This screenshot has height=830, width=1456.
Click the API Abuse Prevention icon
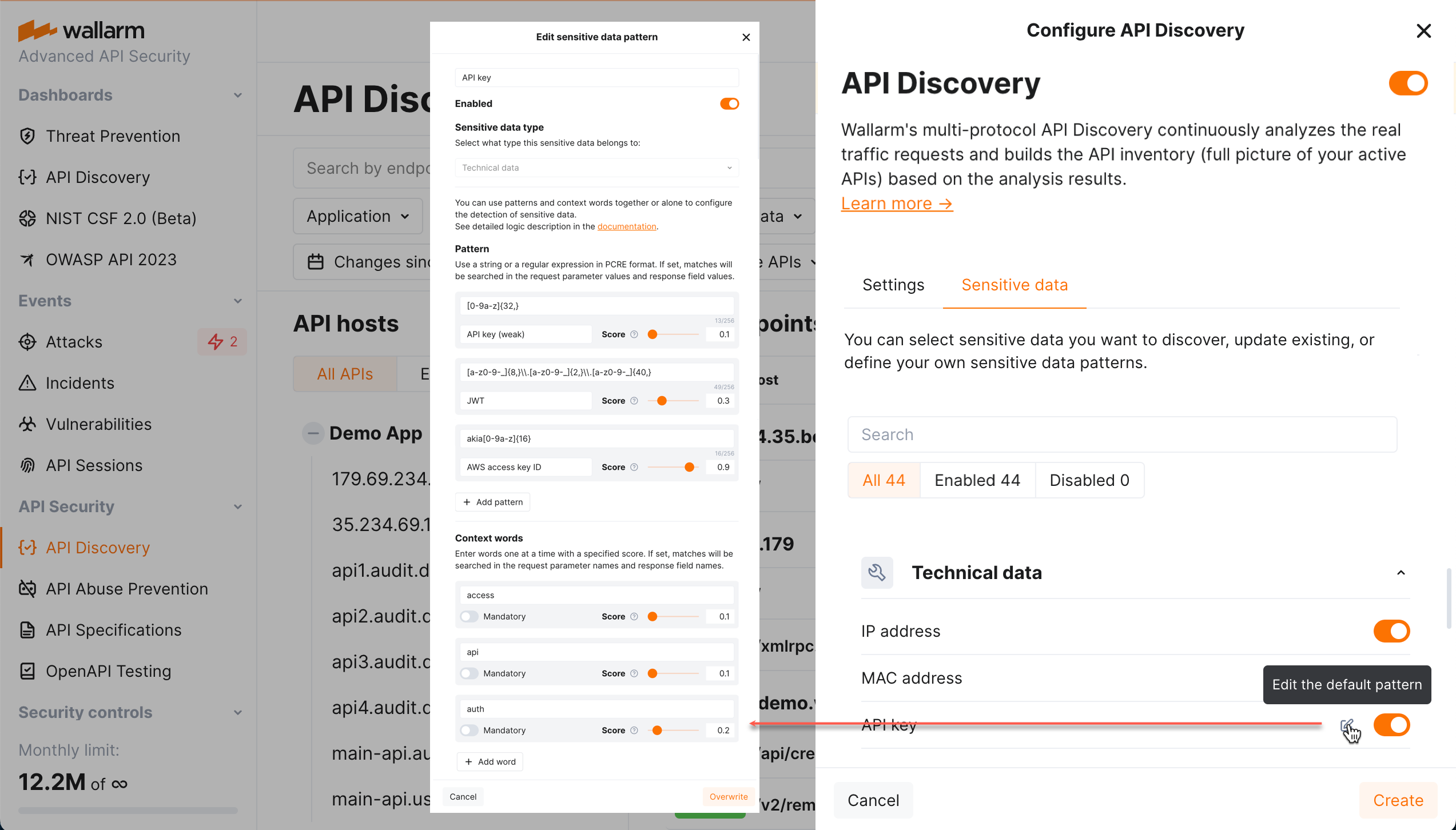click(x=27, y=588)
